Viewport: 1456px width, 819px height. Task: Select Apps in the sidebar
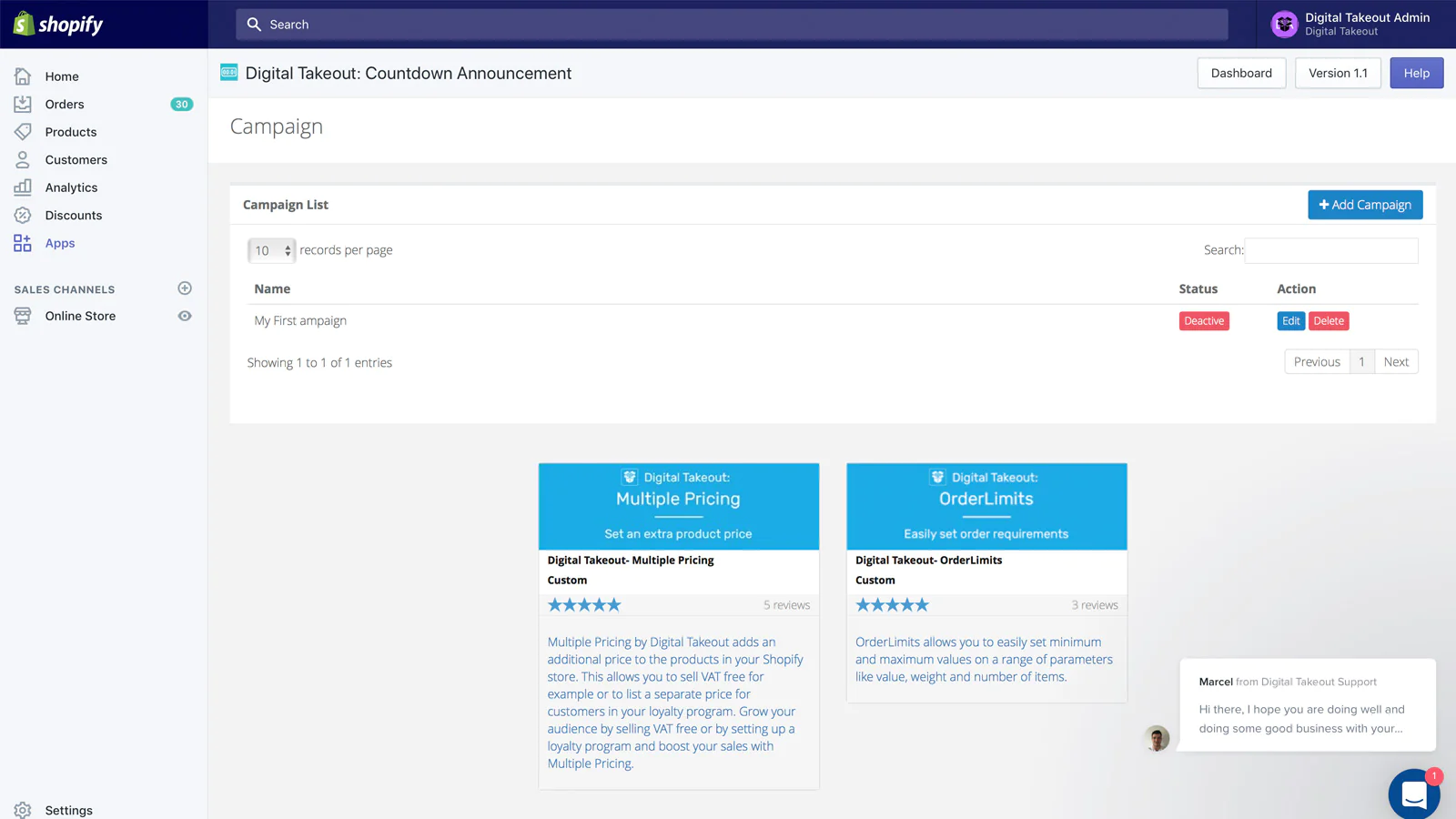coord(60,243)
